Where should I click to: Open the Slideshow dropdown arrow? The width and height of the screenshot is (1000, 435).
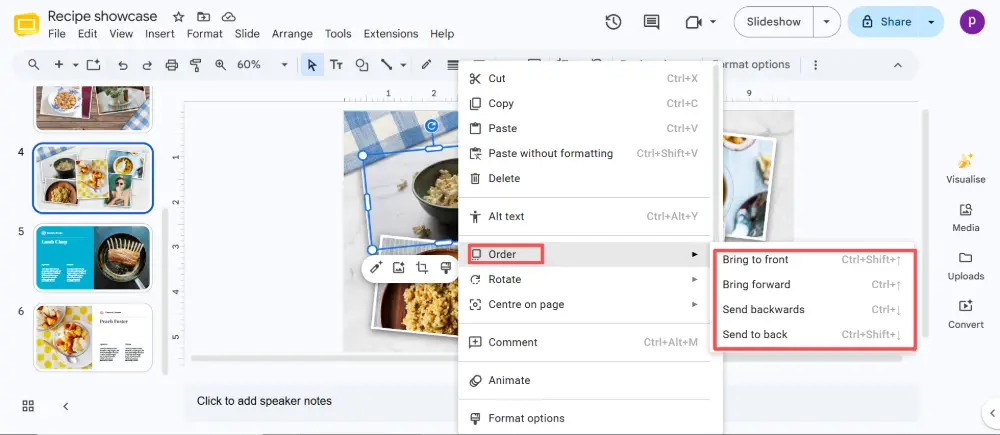(x=827, y=22)
